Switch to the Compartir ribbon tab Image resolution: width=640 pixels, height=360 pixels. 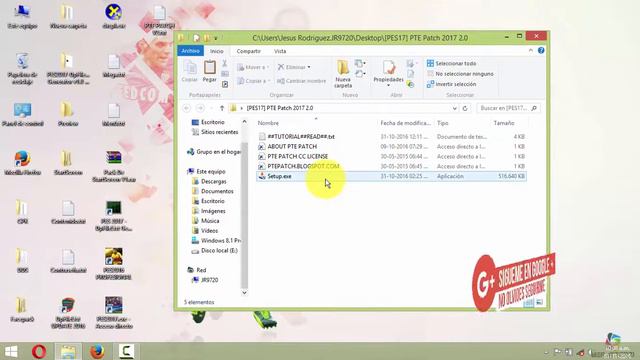pyautogui.click(x=248, y=51)
